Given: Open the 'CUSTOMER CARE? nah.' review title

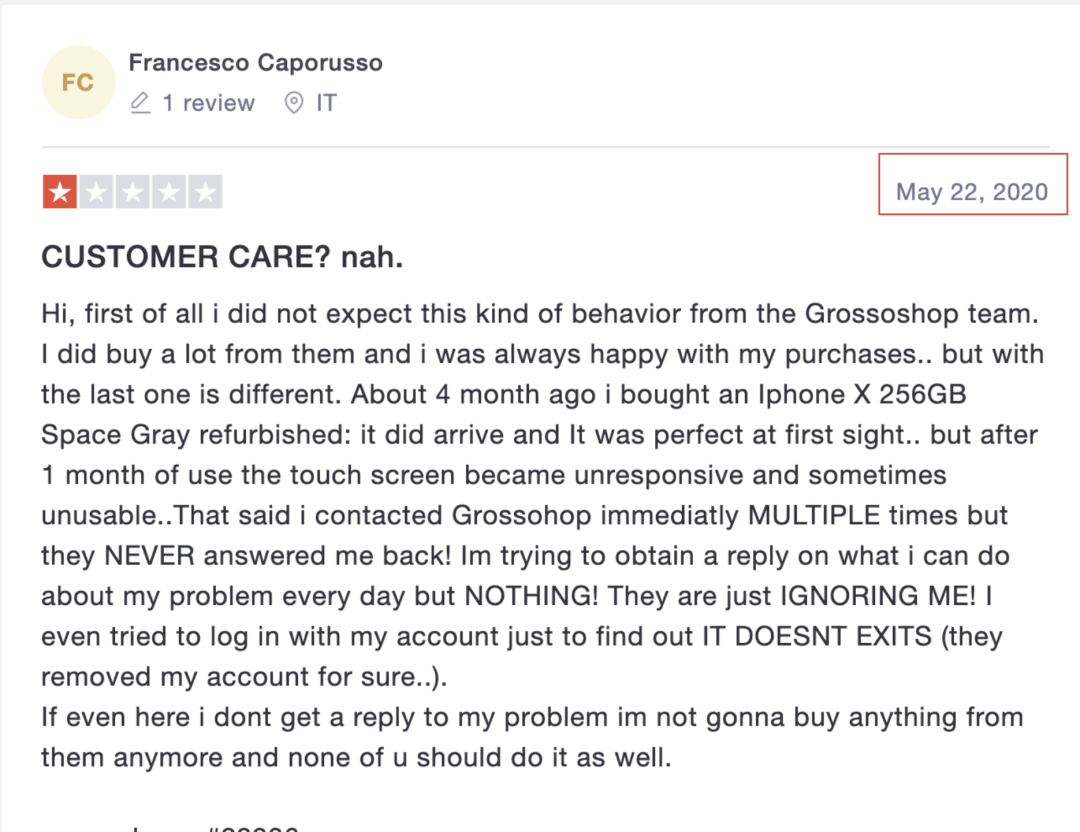Looking at the screenshot, I should pos(222,257).
